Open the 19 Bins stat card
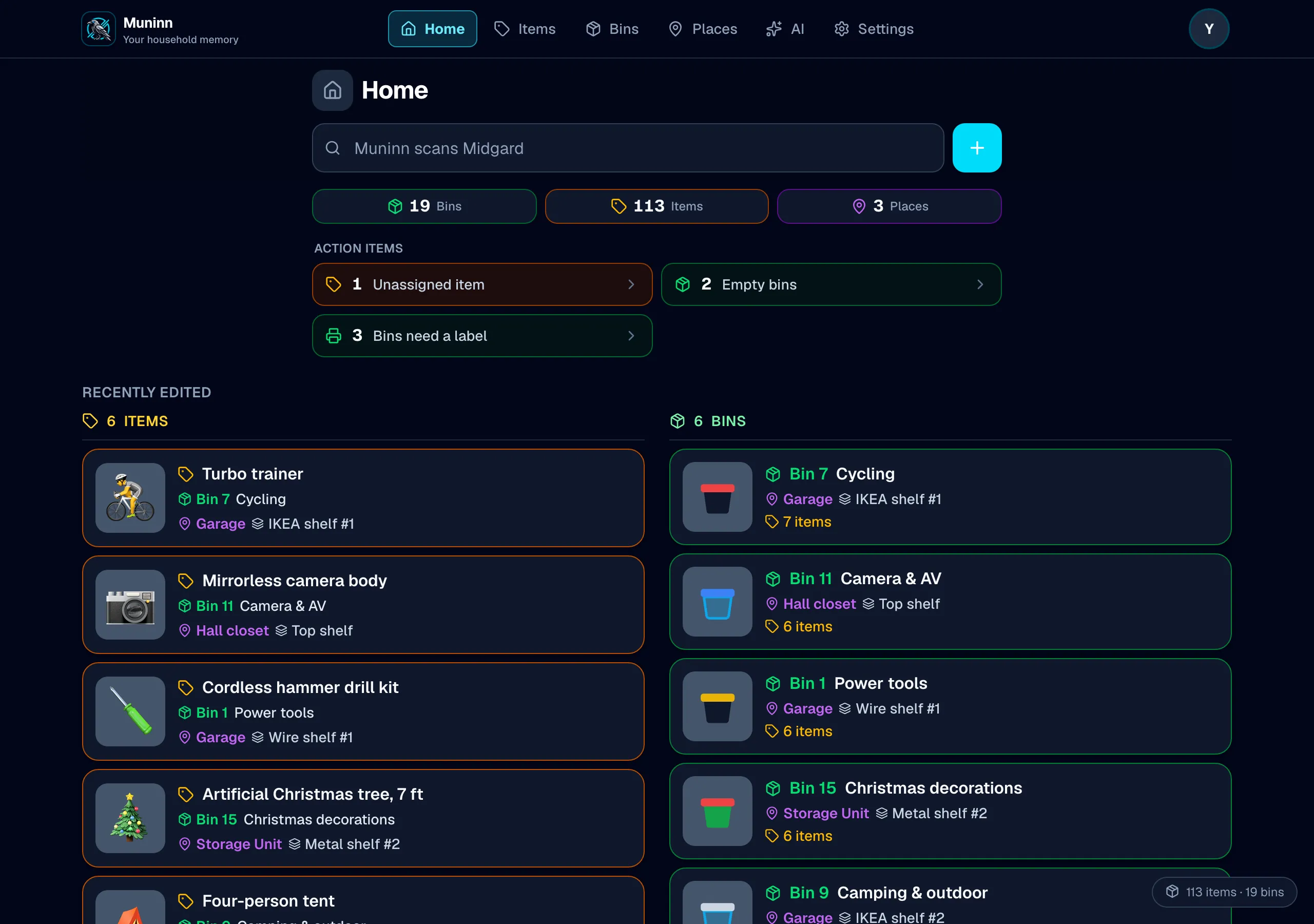The width and height of the screenshot is (1314, 924). click(424, 206)
